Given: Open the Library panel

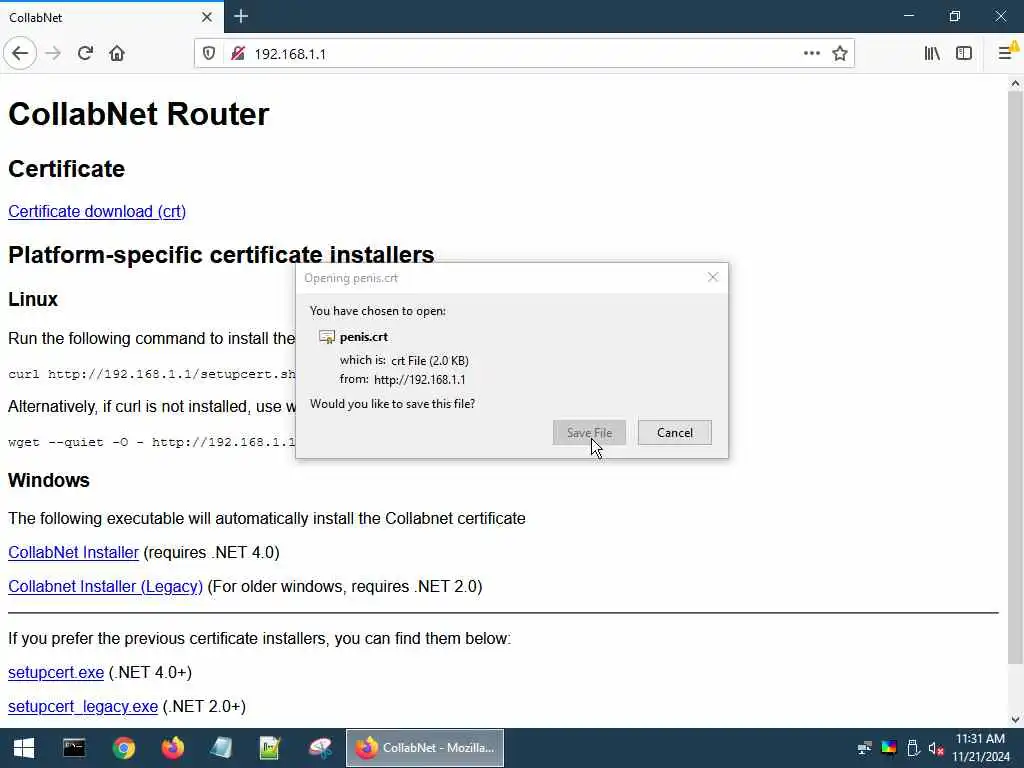Looking at the screenshot, I should 932,54.
